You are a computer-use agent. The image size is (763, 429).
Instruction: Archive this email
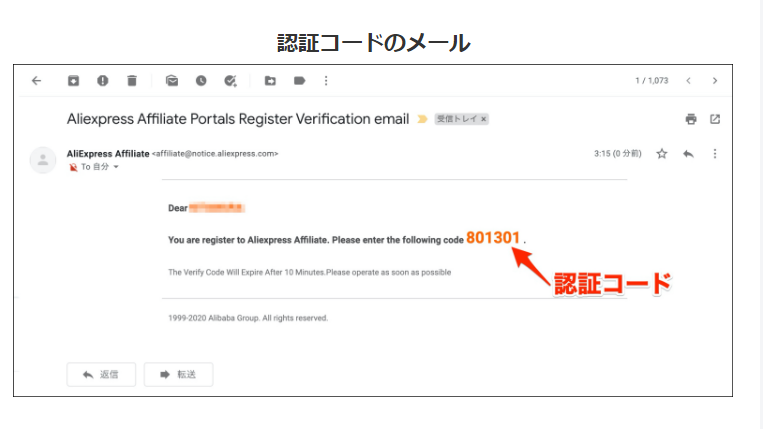pos(73,81)
